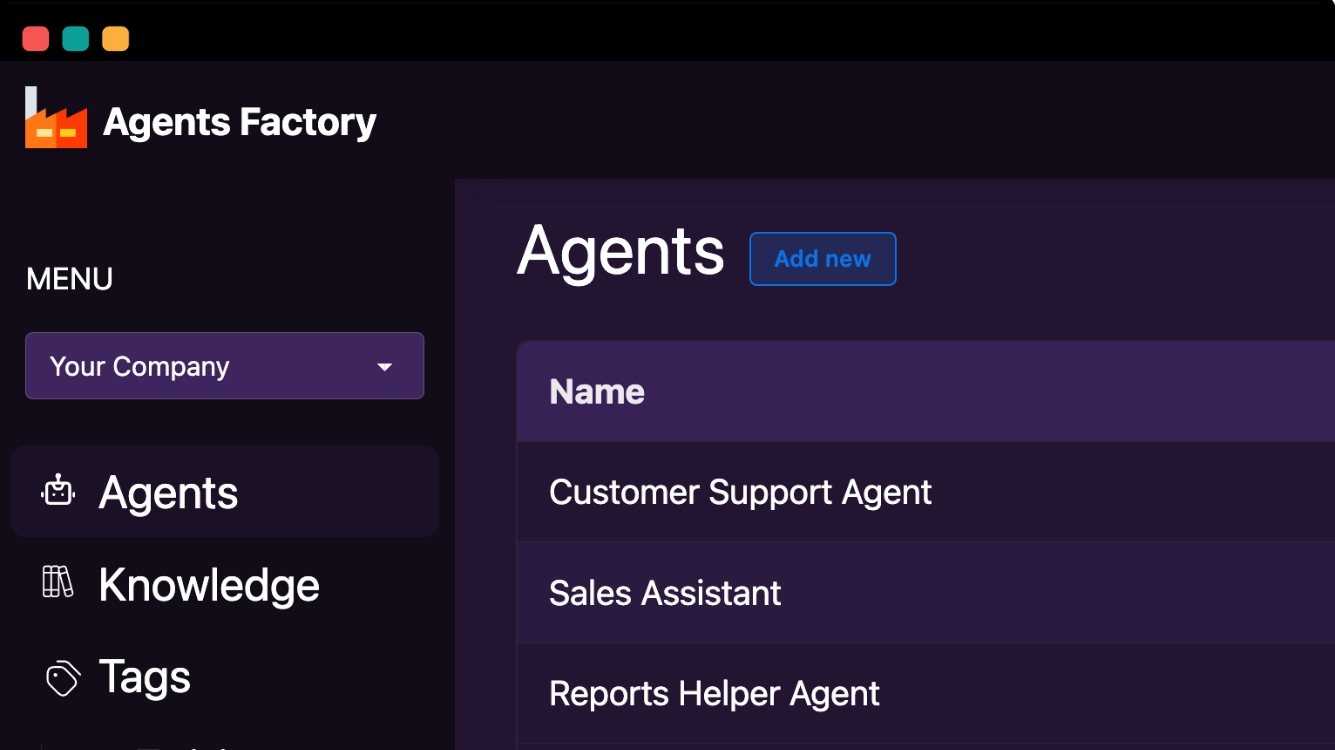Go to Knowledge in the sidebar
1335x750 pixels.
(209, 585)
